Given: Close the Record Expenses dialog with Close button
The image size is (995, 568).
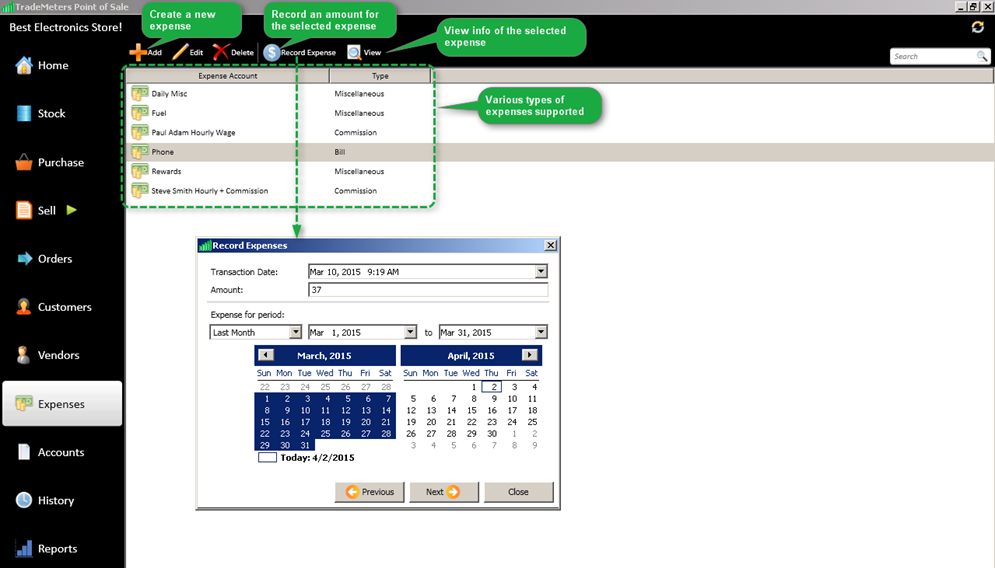Looking at the screenshot, I should [518, 492].
